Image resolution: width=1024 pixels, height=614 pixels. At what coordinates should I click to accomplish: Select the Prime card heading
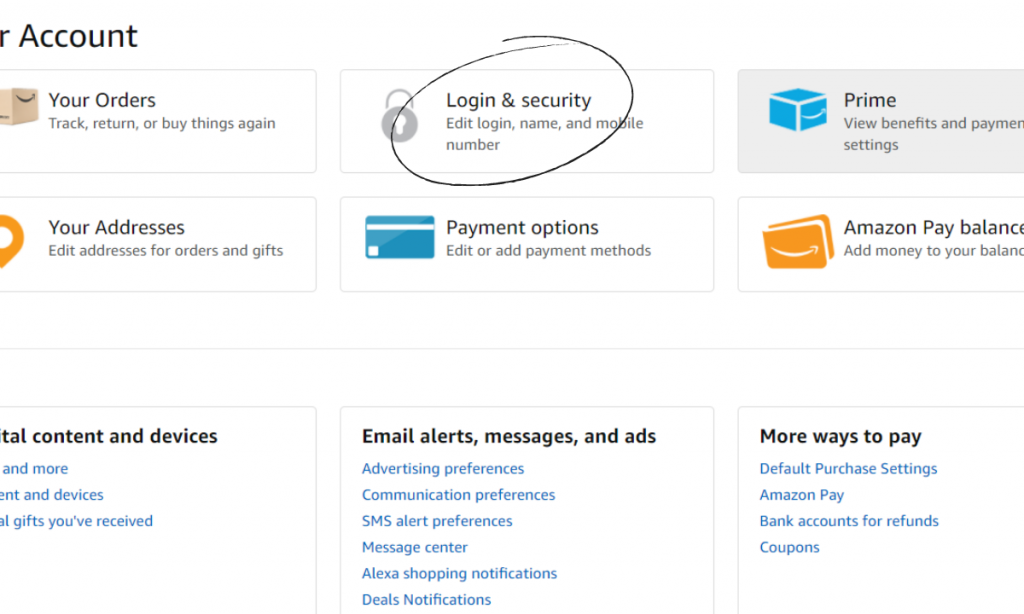tap(869, 100)
